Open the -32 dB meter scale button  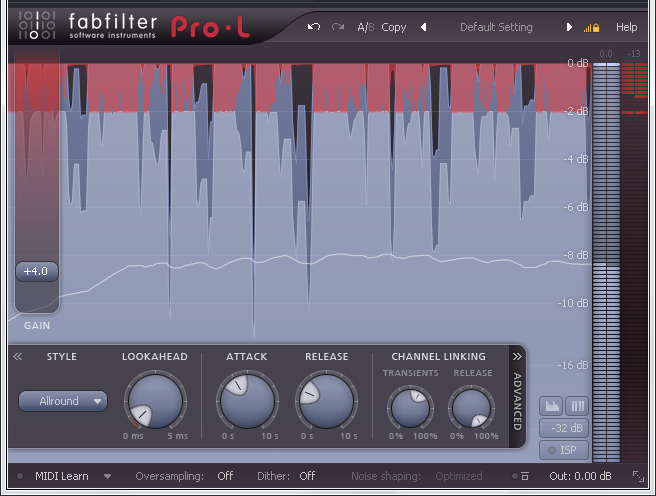(564, 428)
